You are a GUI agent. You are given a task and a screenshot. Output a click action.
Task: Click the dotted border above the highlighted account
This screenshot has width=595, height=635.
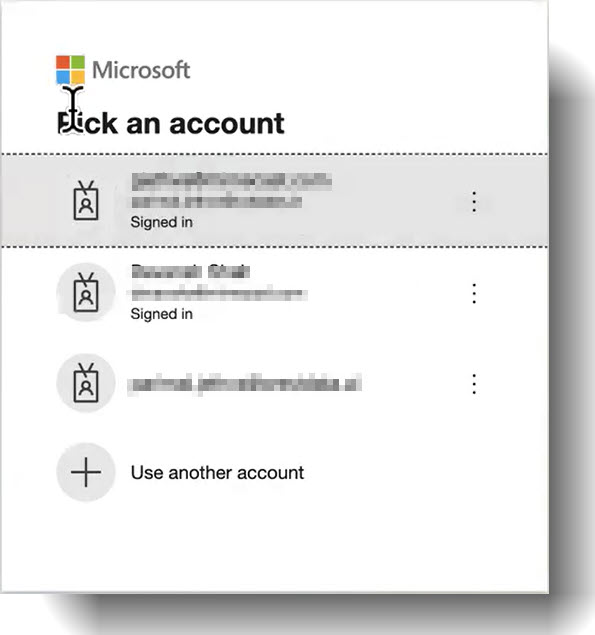(275, 154)
